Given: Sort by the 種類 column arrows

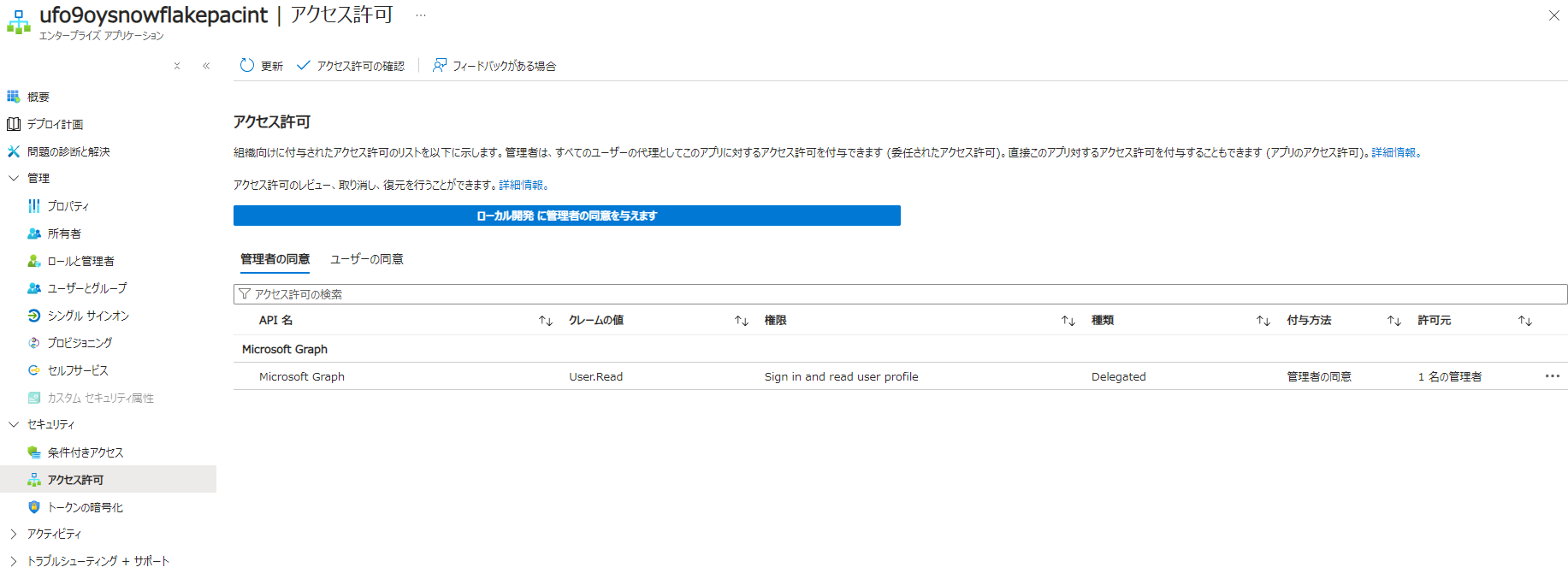Looking at the screenshot, I should coord(1263,321).
